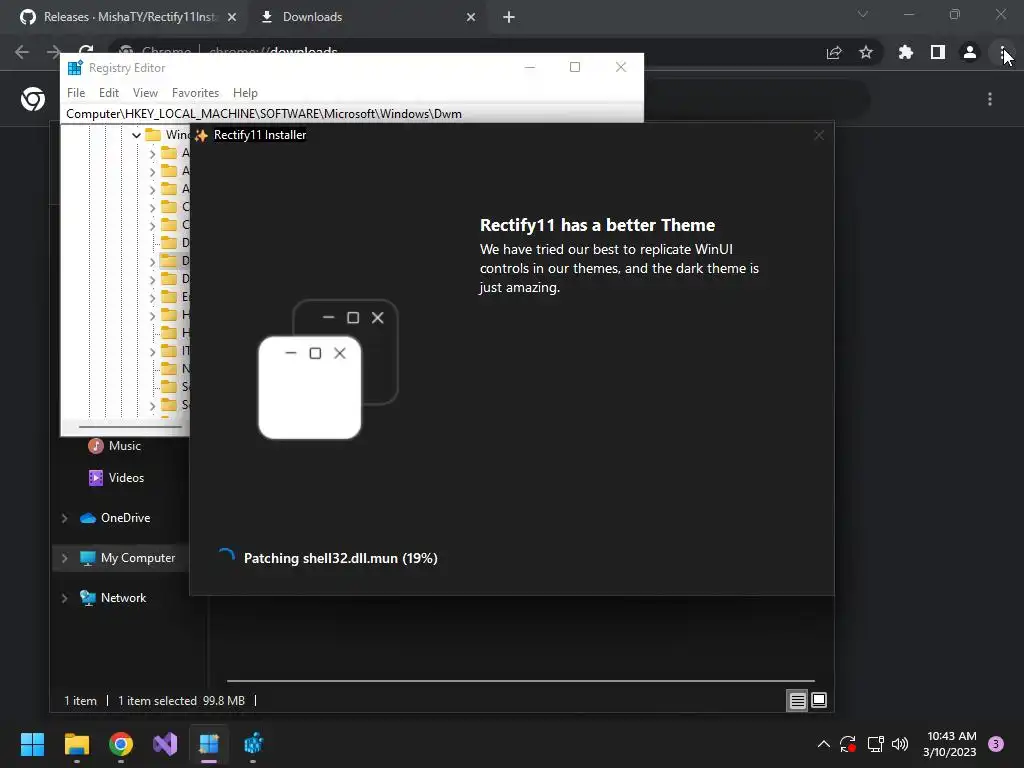Close the Rectify11 Installer window

click(x=819, y=135)
